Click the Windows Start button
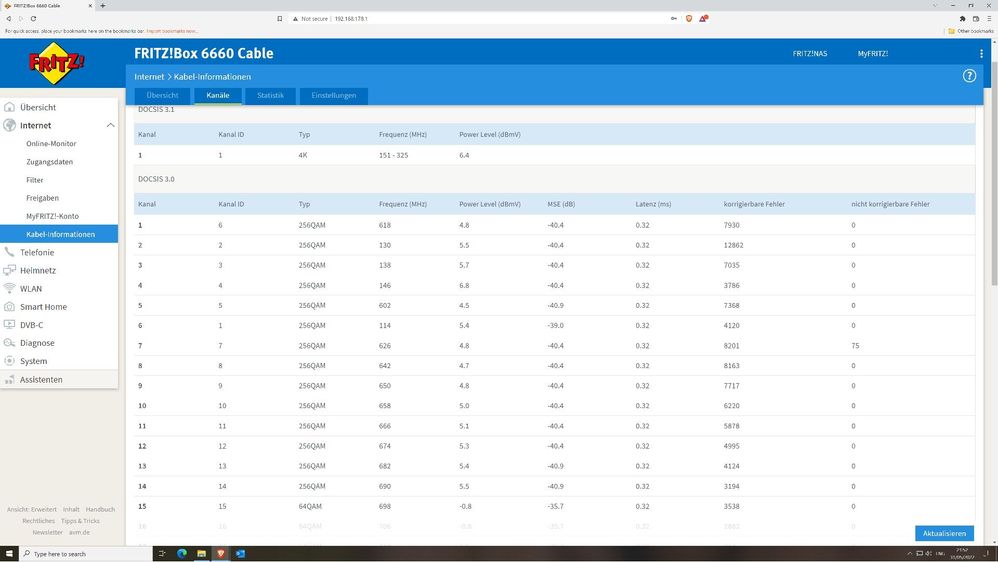Image resolution: width=998 pixels, height=562 pixels. (10, 553)
